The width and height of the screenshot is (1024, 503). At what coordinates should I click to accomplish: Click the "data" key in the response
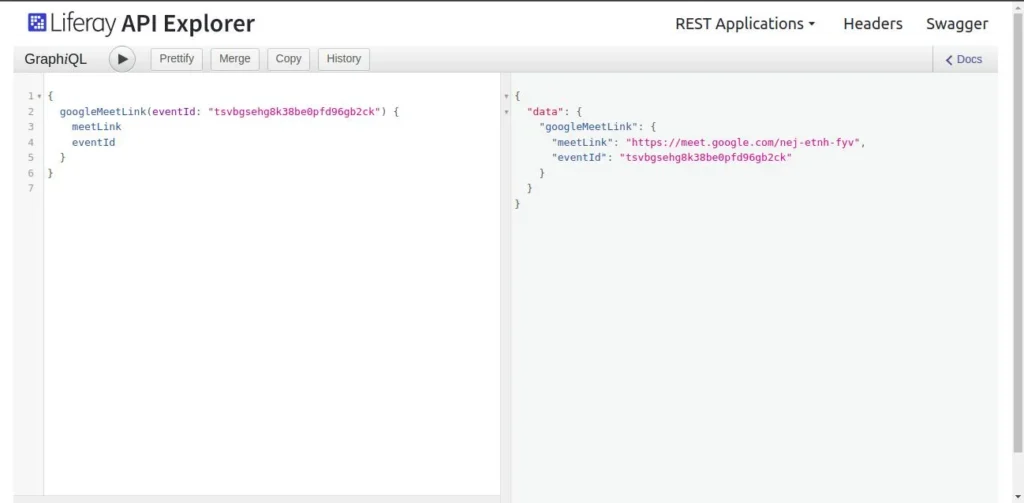click(x=546, y=112)
